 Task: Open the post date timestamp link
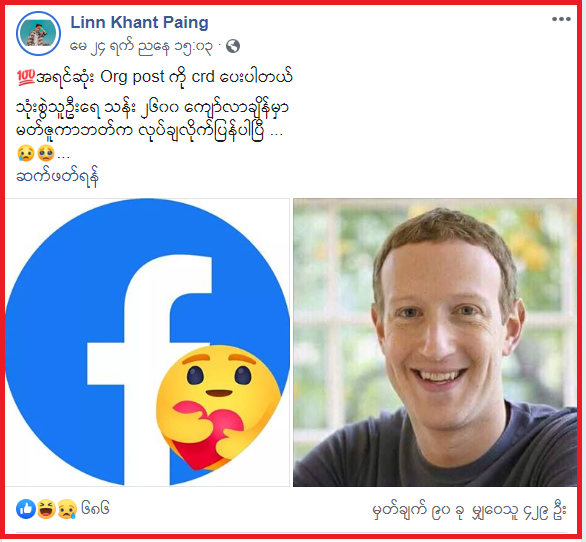point(142,47)
